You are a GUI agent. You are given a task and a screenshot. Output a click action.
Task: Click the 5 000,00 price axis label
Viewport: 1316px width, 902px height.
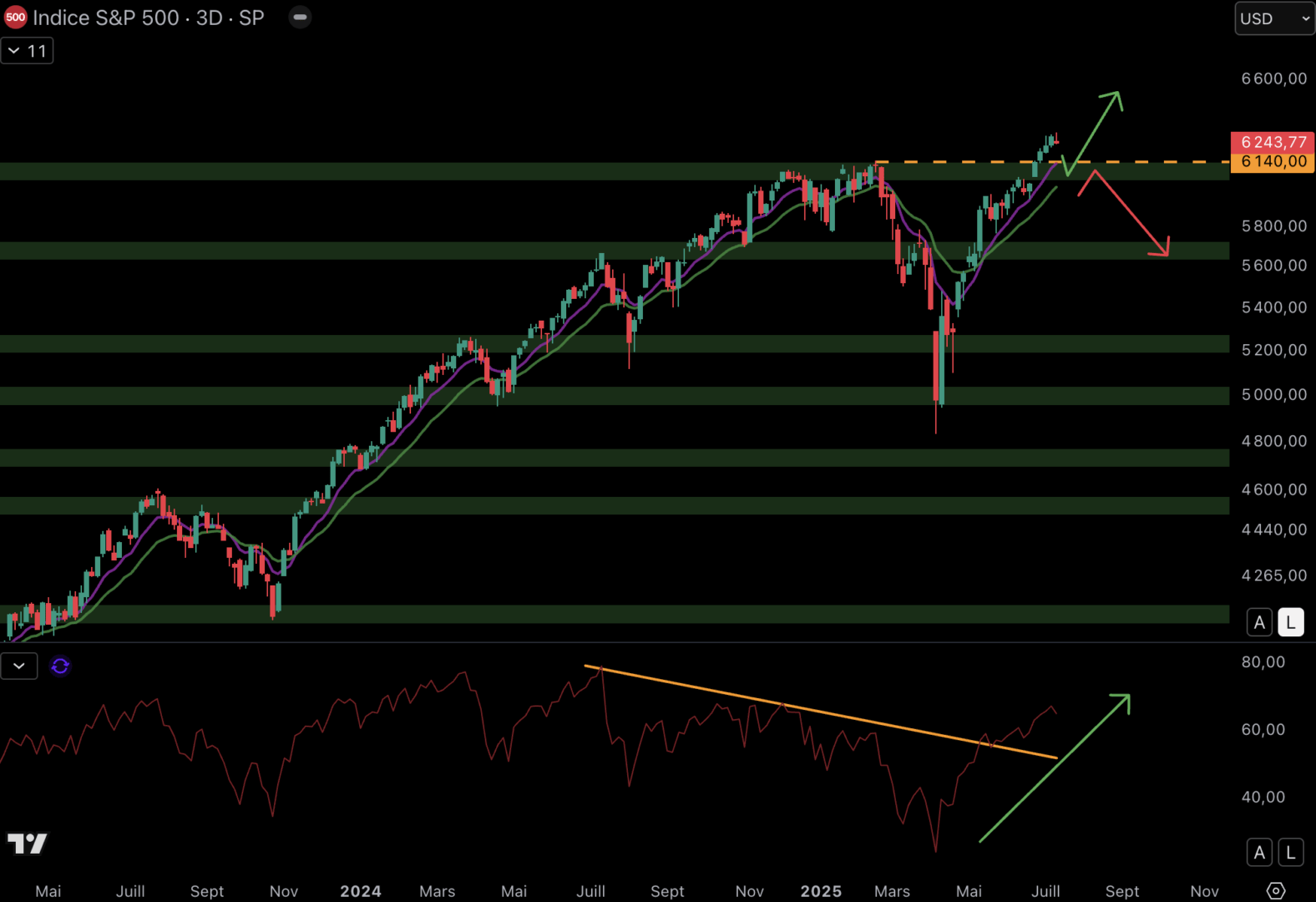tap(1274, 394)
